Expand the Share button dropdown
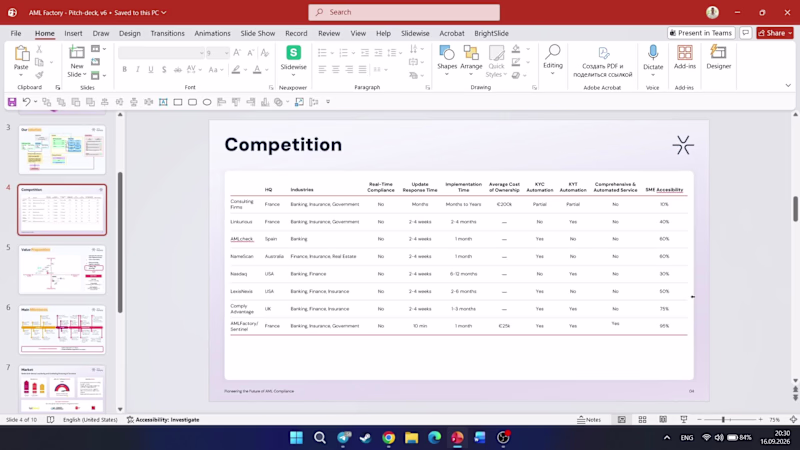The image size is (800, 450). pos(790,33)
